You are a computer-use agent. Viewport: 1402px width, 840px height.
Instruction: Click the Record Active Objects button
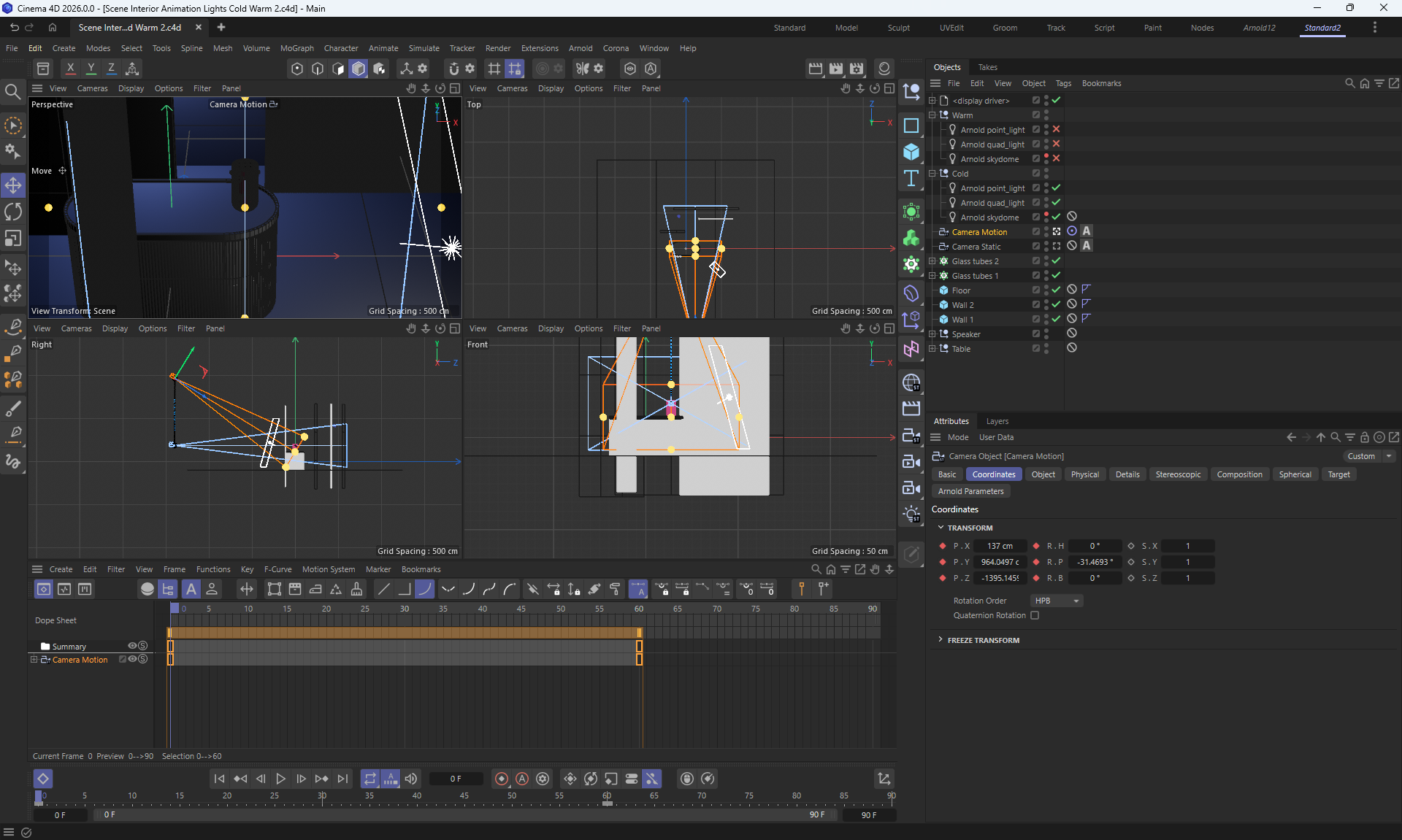502,779
